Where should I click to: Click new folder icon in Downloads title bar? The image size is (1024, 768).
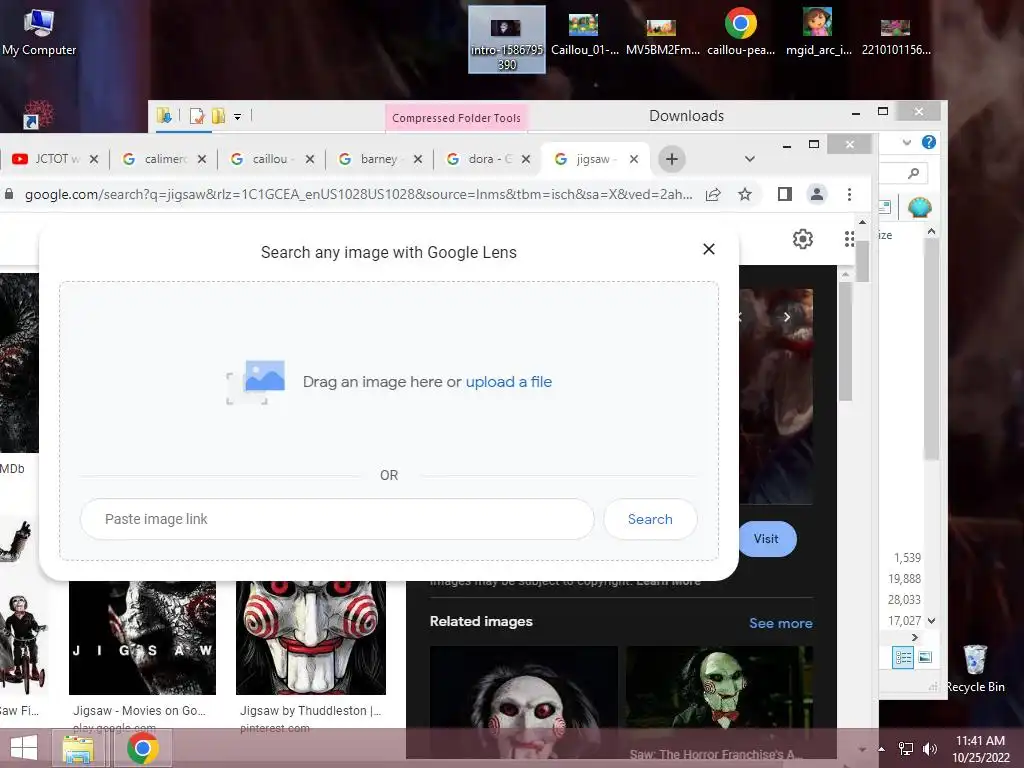click(x=218, y=116)
